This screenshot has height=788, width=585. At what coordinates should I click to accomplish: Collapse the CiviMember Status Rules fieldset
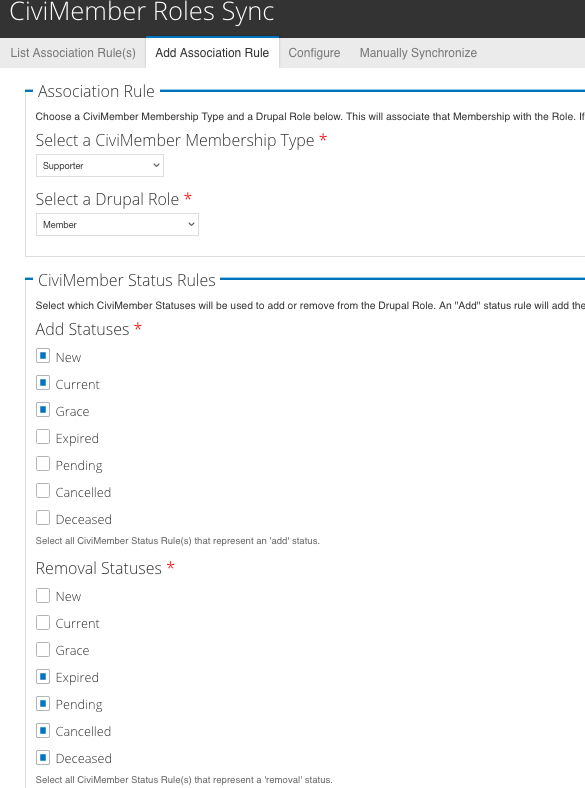(x=127, y=280)
